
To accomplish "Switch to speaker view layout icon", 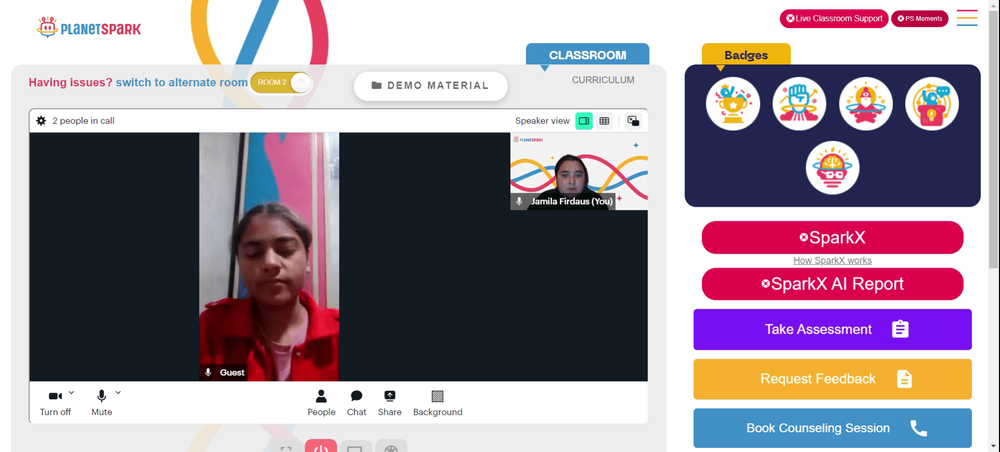I will pyautogui.click(x=584, y=120).
